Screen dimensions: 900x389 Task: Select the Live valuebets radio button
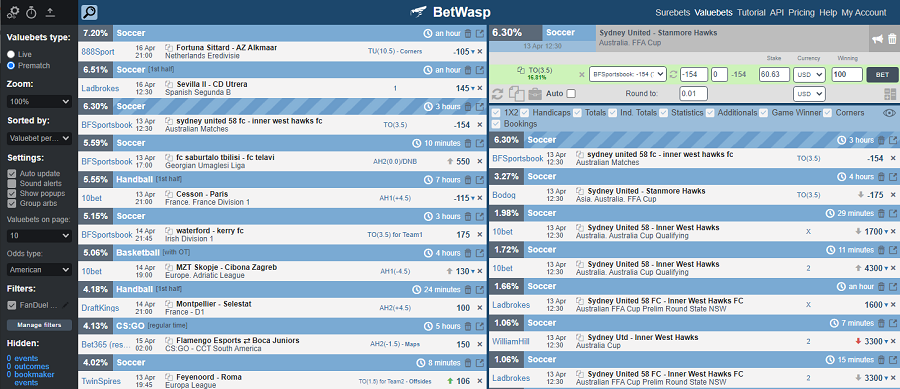11,54
